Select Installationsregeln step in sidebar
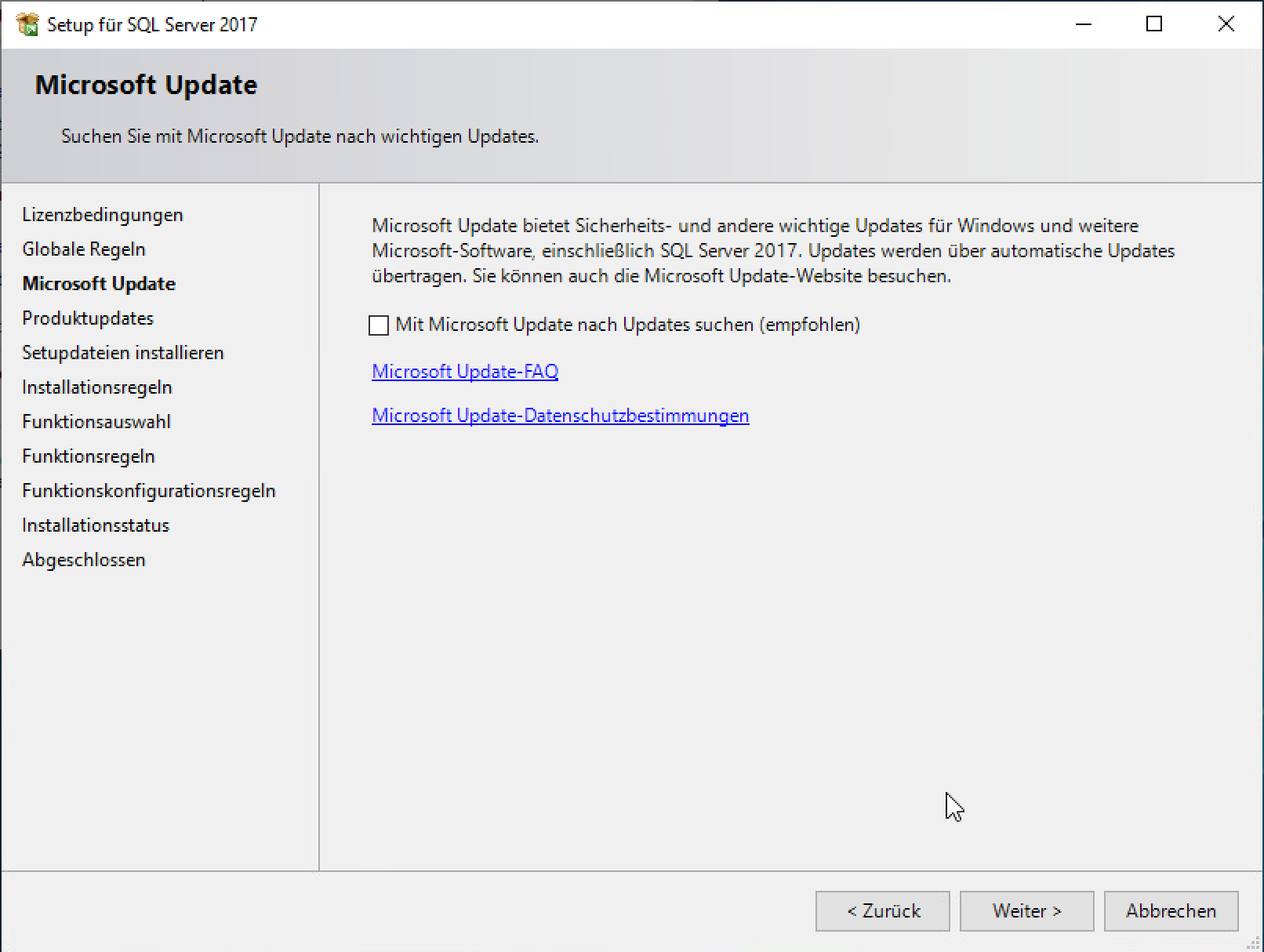This screenshot has width=1264, height=952. click(97, 387)
